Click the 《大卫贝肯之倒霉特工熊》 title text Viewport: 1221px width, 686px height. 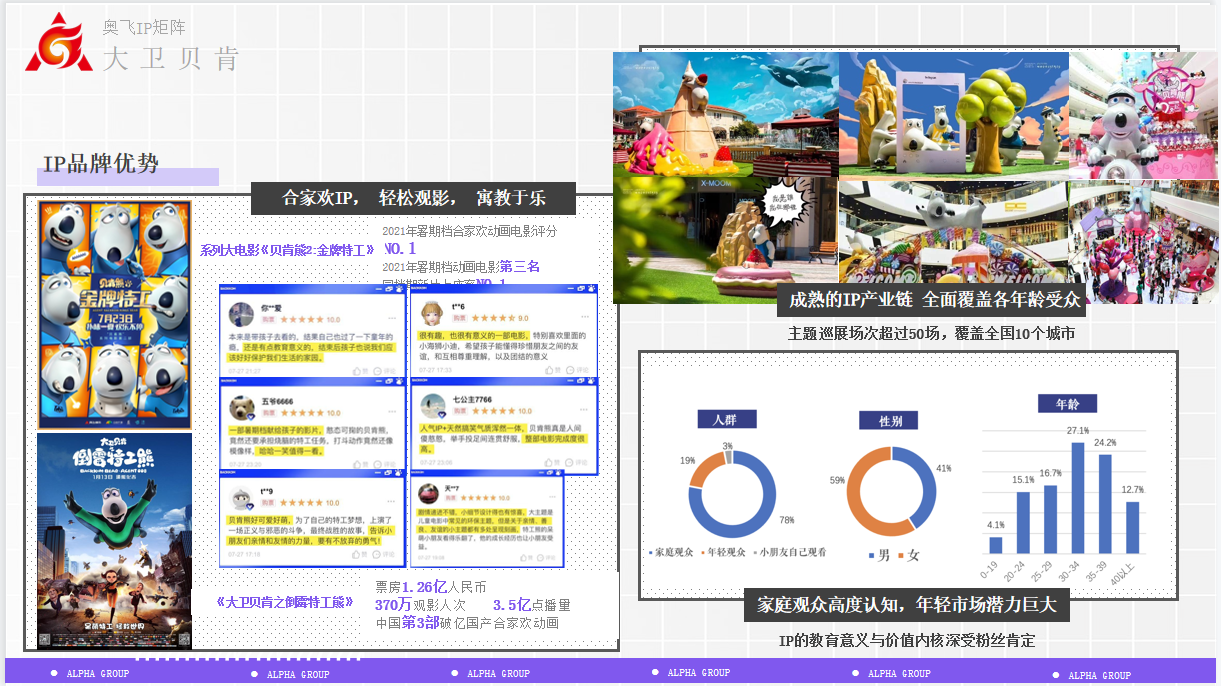(285, 602)
